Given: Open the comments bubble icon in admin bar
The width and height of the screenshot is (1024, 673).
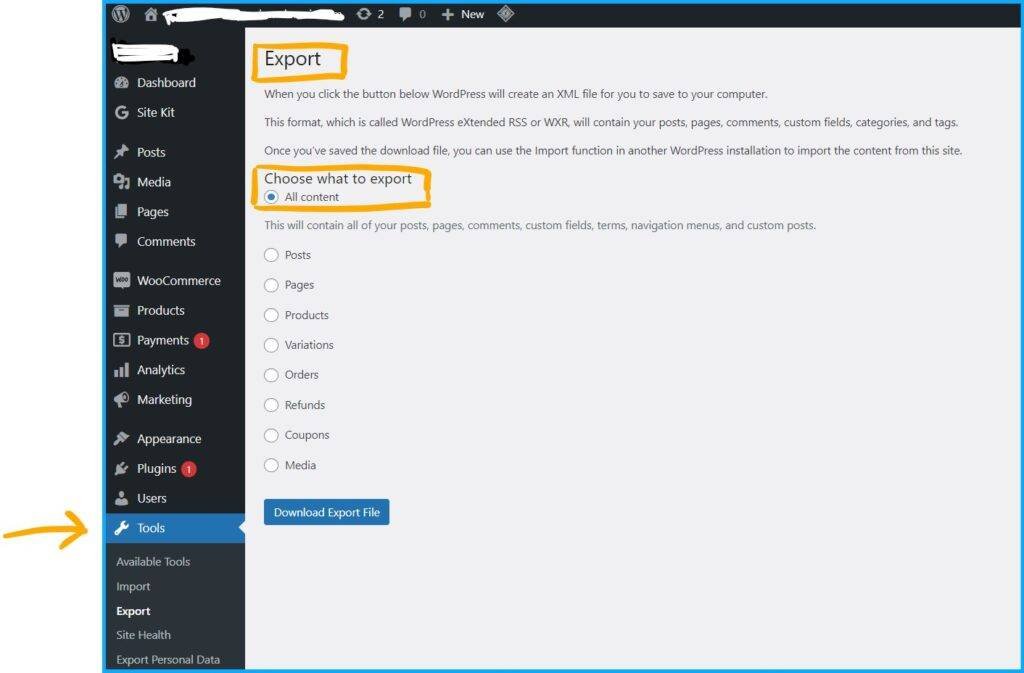Looking at the screenshot, I should point(411,14).
